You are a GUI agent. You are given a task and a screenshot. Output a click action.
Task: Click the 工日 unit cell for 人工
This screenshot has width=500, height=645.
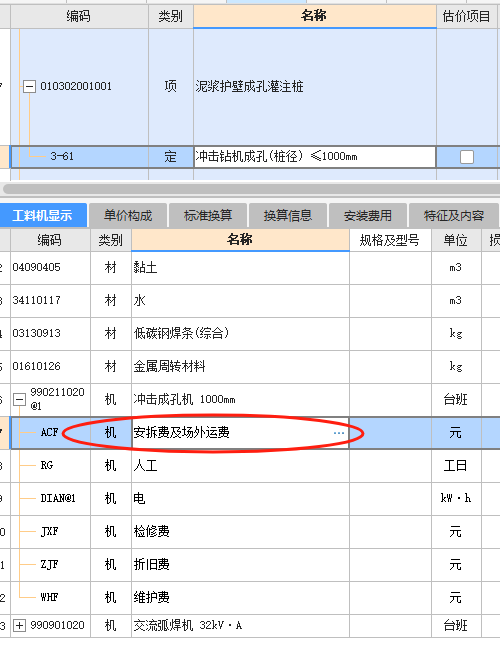tap(456, 466)
